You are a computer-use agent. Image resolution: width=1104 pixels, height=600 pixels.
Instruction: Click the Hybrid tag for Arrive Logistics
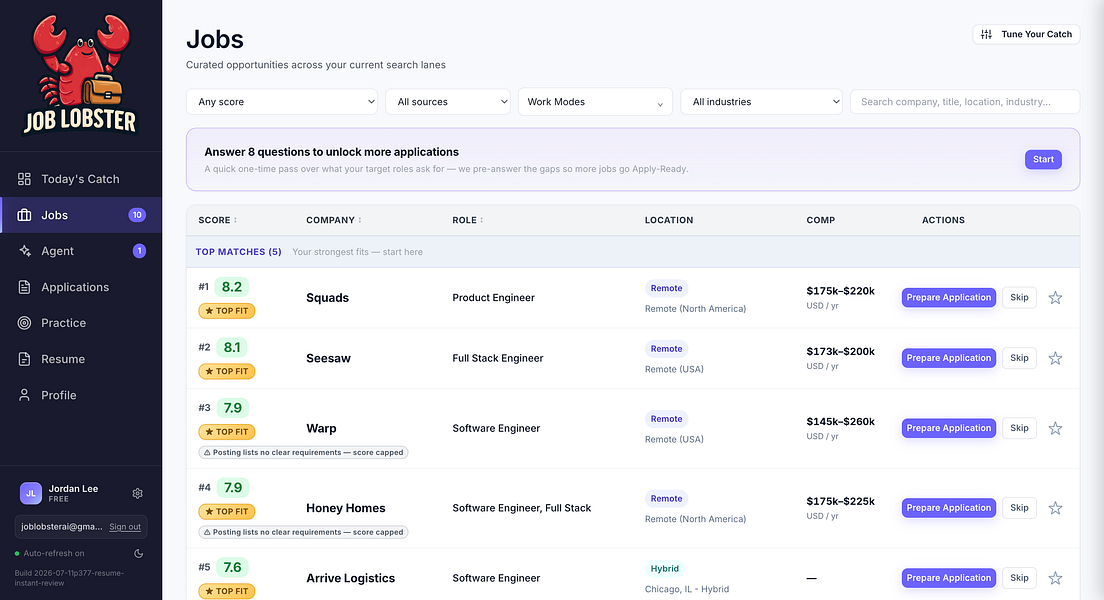coord(665,568)
